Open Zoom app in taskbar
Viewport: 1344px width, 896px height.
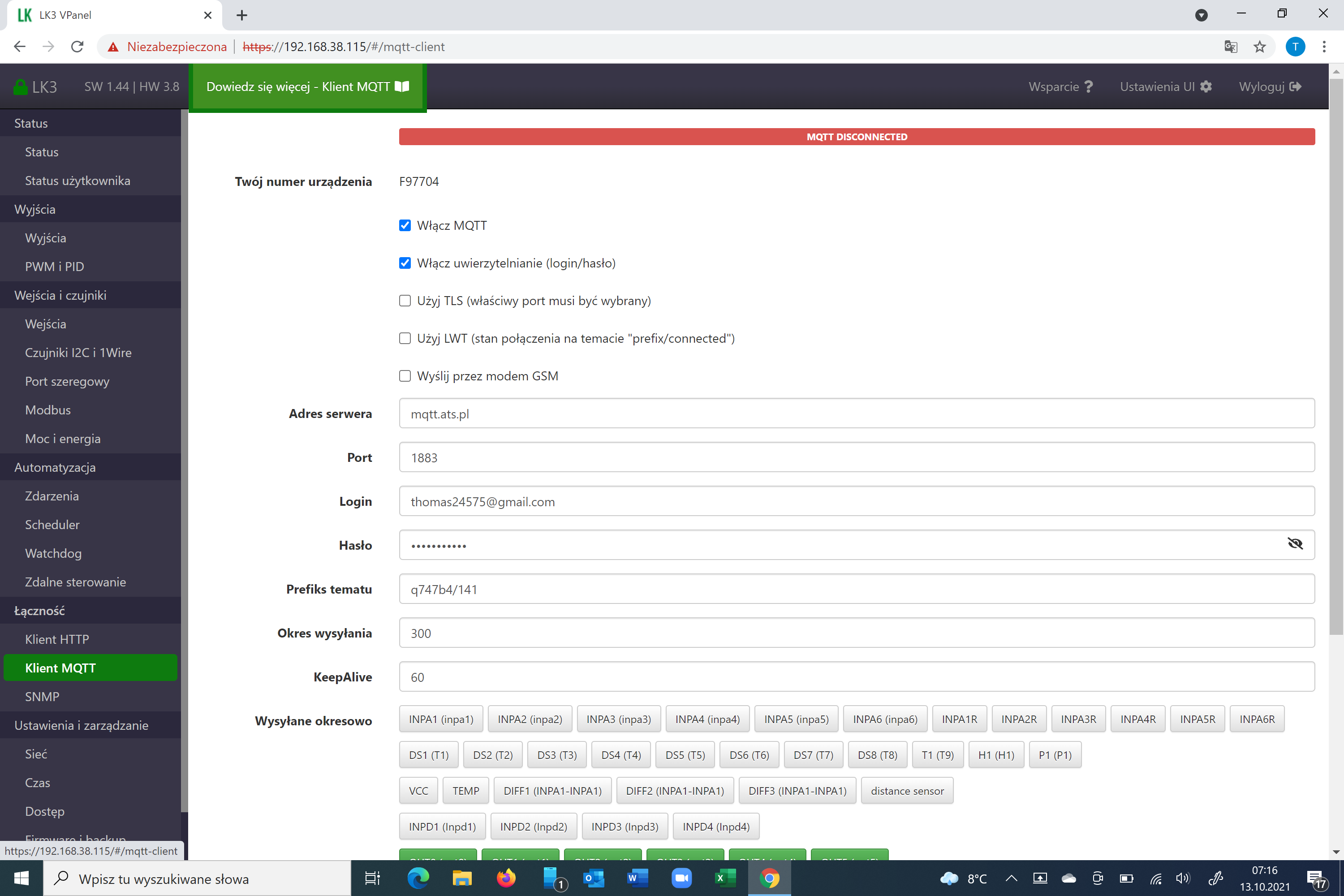click(681, 878)
